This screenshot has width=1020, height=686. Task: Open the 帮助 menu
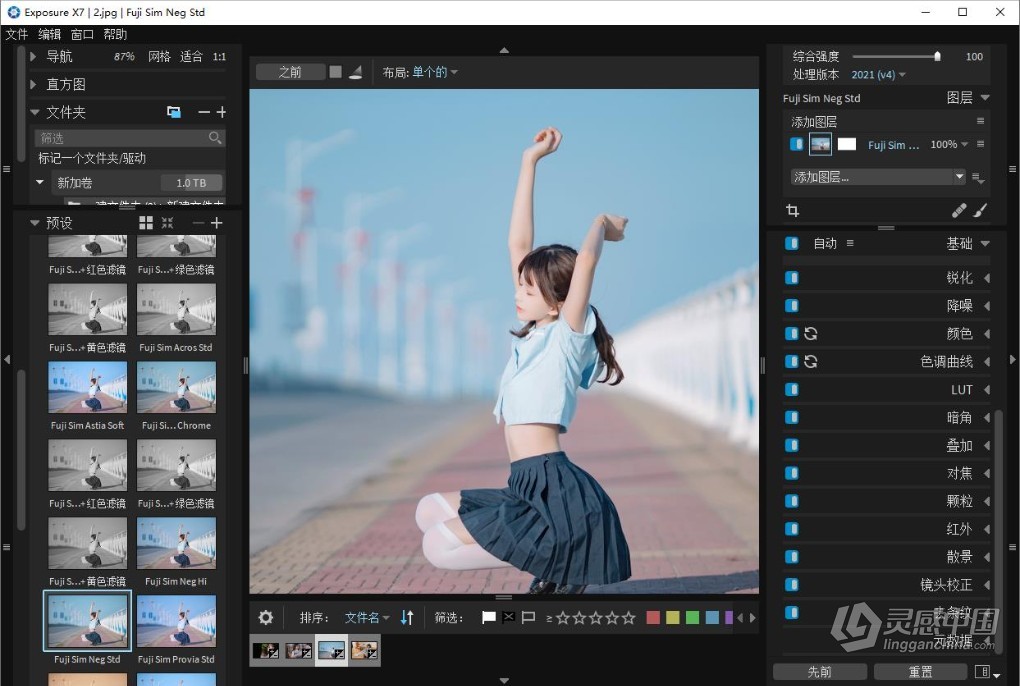pos(114,33)
